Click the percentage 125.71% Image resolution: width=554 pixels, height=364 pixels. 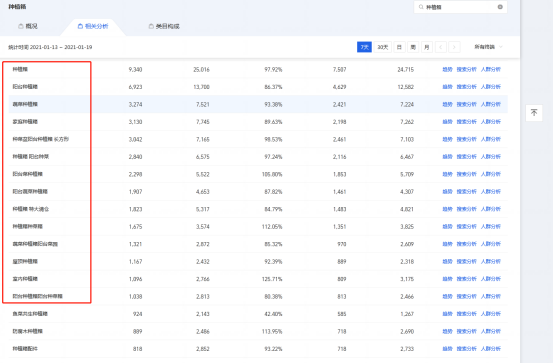pos(272,279)
